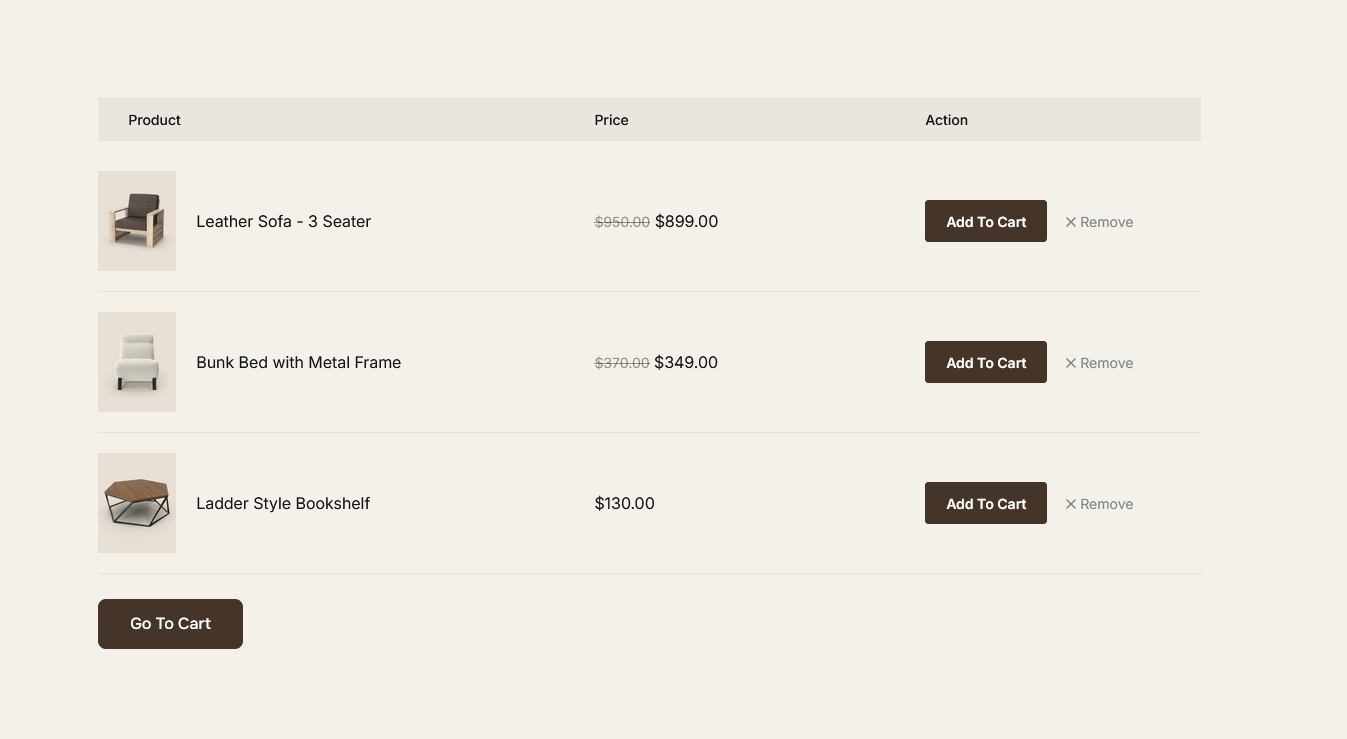Open the Bunk Bed with Metal Frame title
The image size is (1347, 739).
[298, 362]
